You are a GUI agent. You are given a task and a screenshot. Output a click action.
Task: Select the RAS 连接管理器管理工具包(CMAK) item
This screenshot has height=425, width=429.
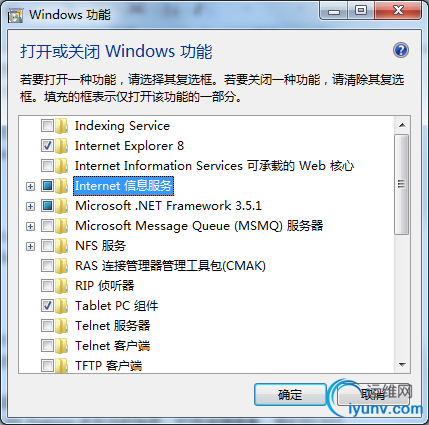170,266
